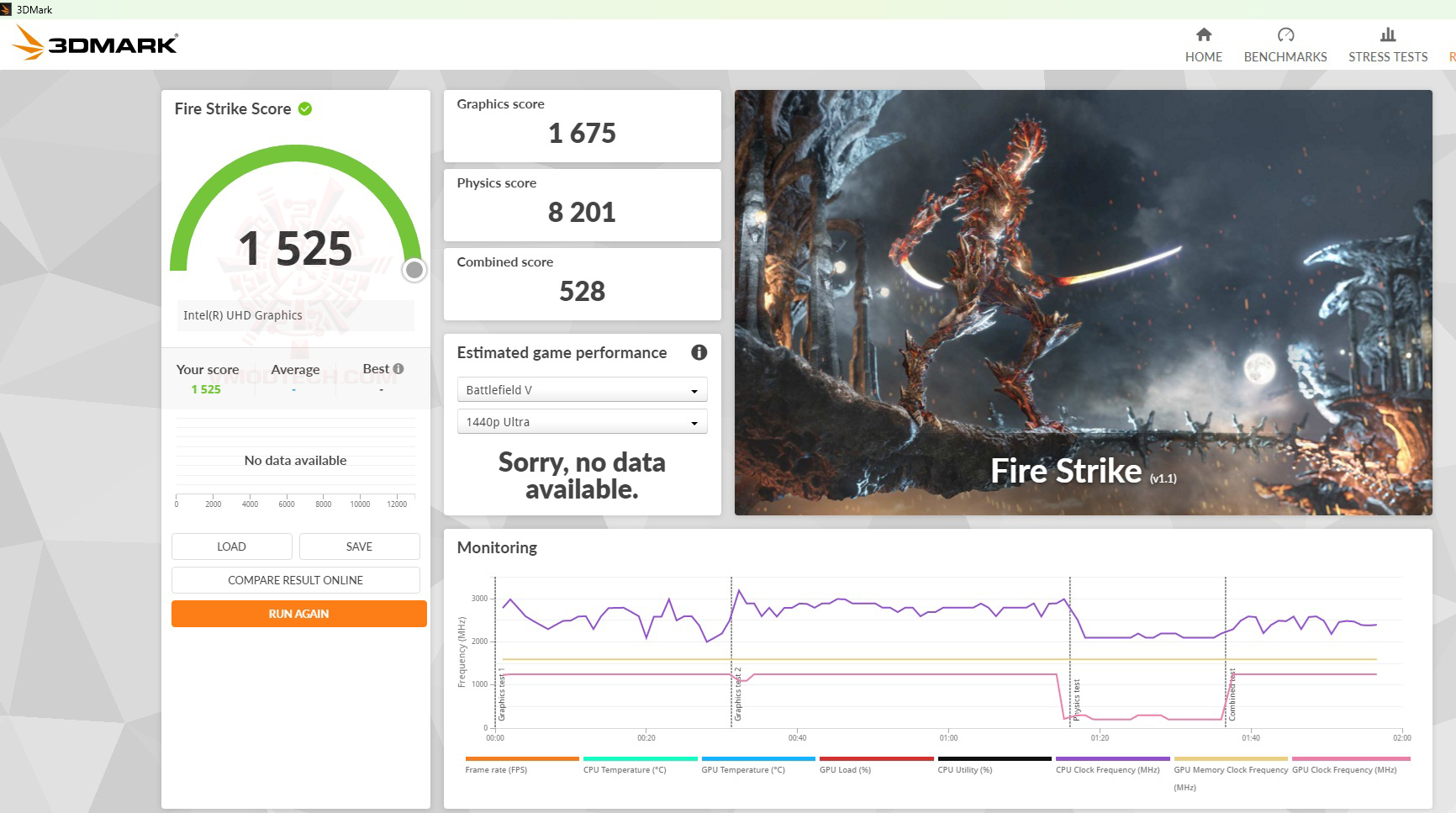Go to the HOME tab
Viewport: 1456px width, 813px height.
coord(1204,56)
